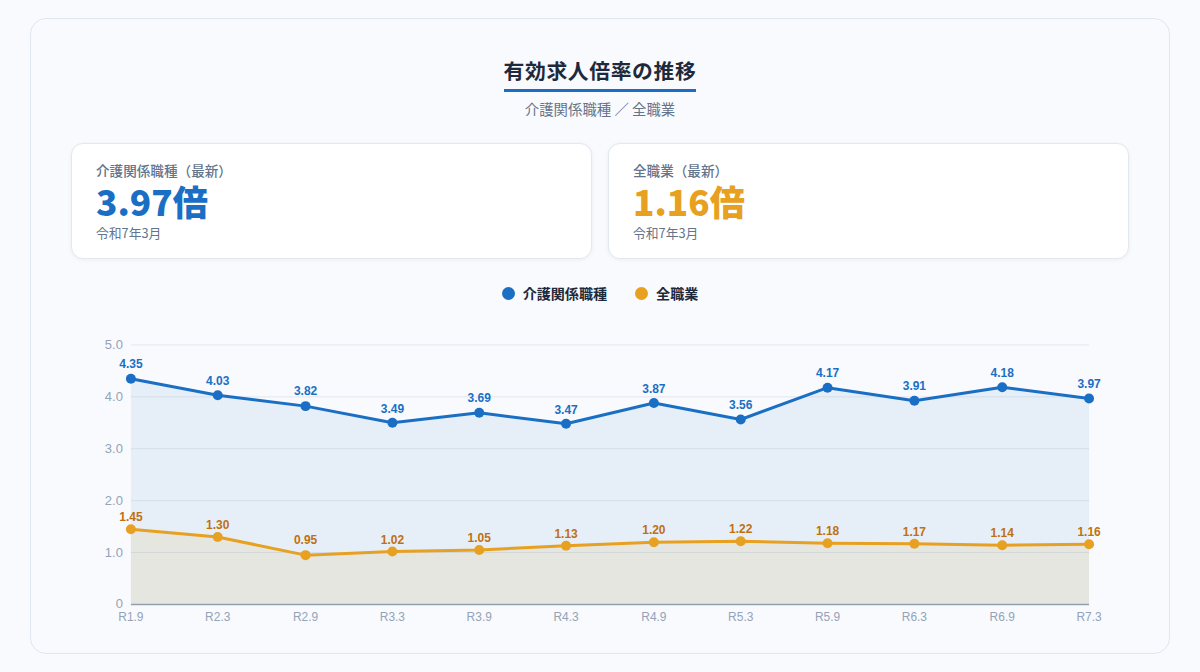Click the orange 1.45 point marker at R1.9
This screenshot has height=672, width=1200.
[x=131, y=529]
